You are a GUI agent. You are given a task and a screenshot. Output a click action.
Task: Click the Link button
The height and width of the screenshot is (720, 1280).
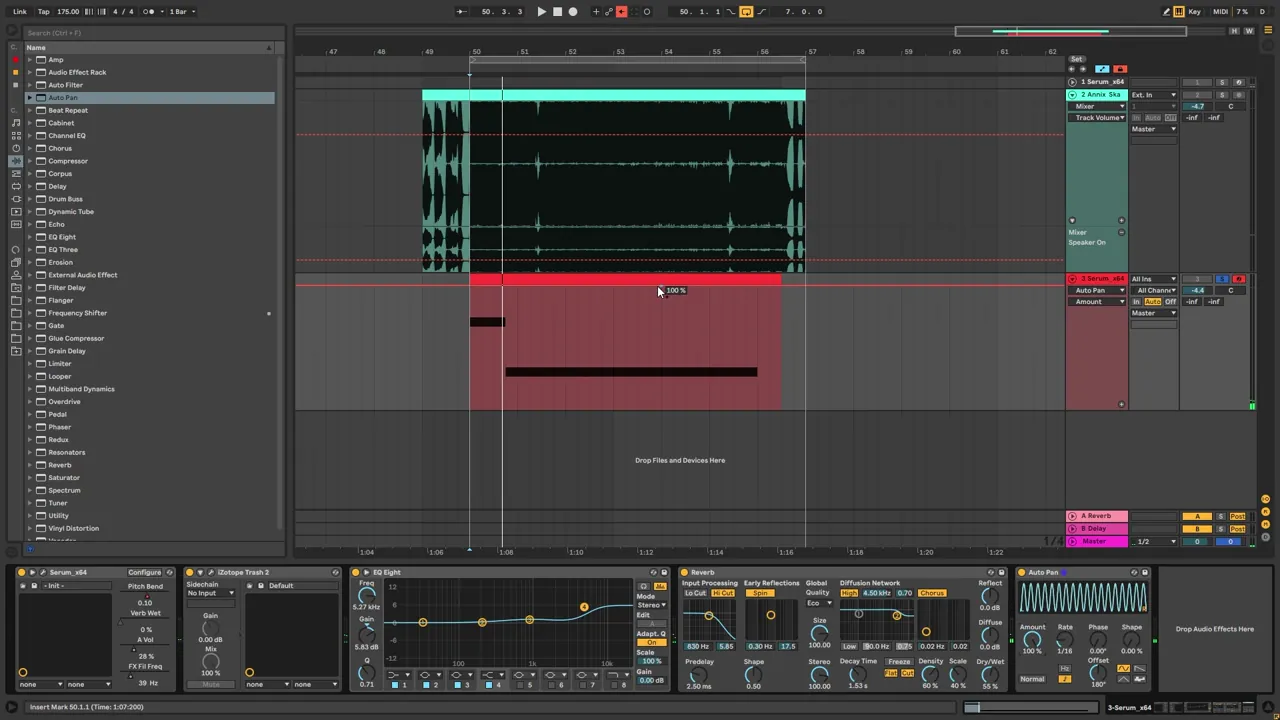click(x=20, y=12)
